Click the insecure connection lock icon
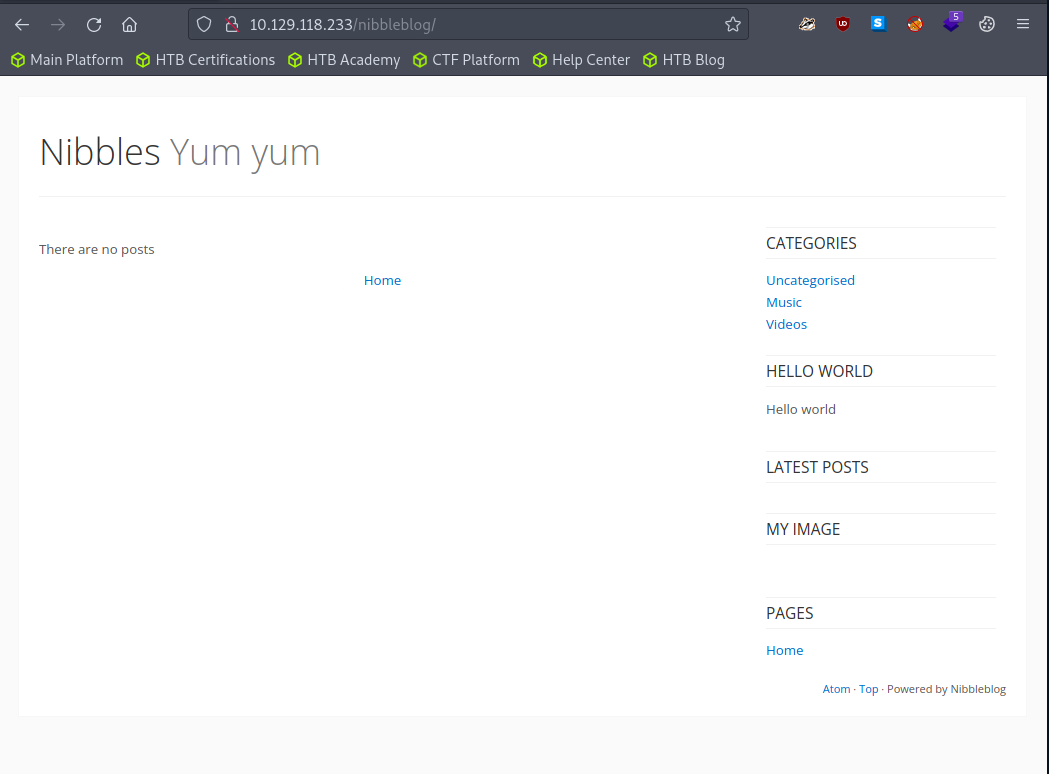This screenshot has height=774, width=1049. 231,25
